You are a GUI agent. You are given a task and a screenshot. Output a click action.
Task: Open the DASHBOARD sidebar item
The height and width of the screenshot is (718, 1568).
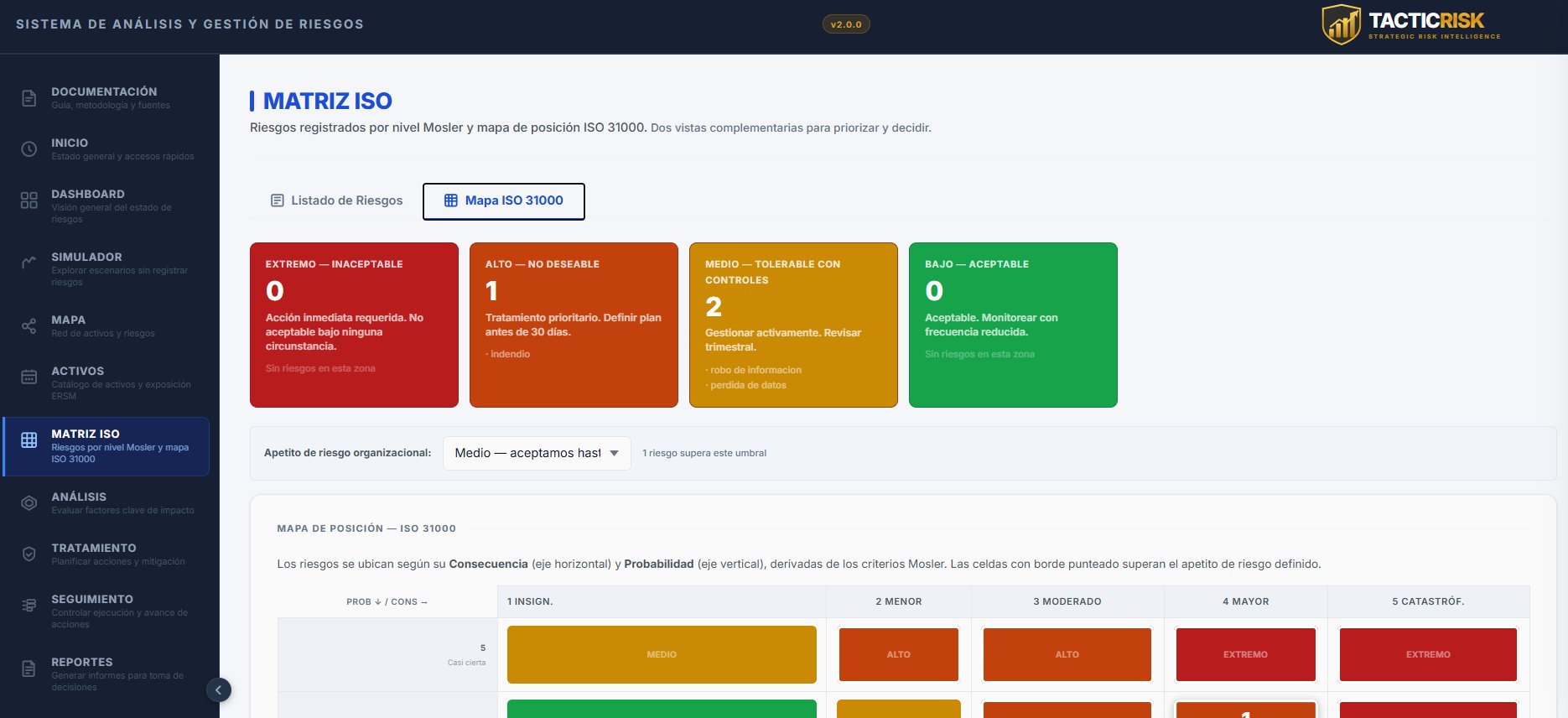[x=106, y=206]
